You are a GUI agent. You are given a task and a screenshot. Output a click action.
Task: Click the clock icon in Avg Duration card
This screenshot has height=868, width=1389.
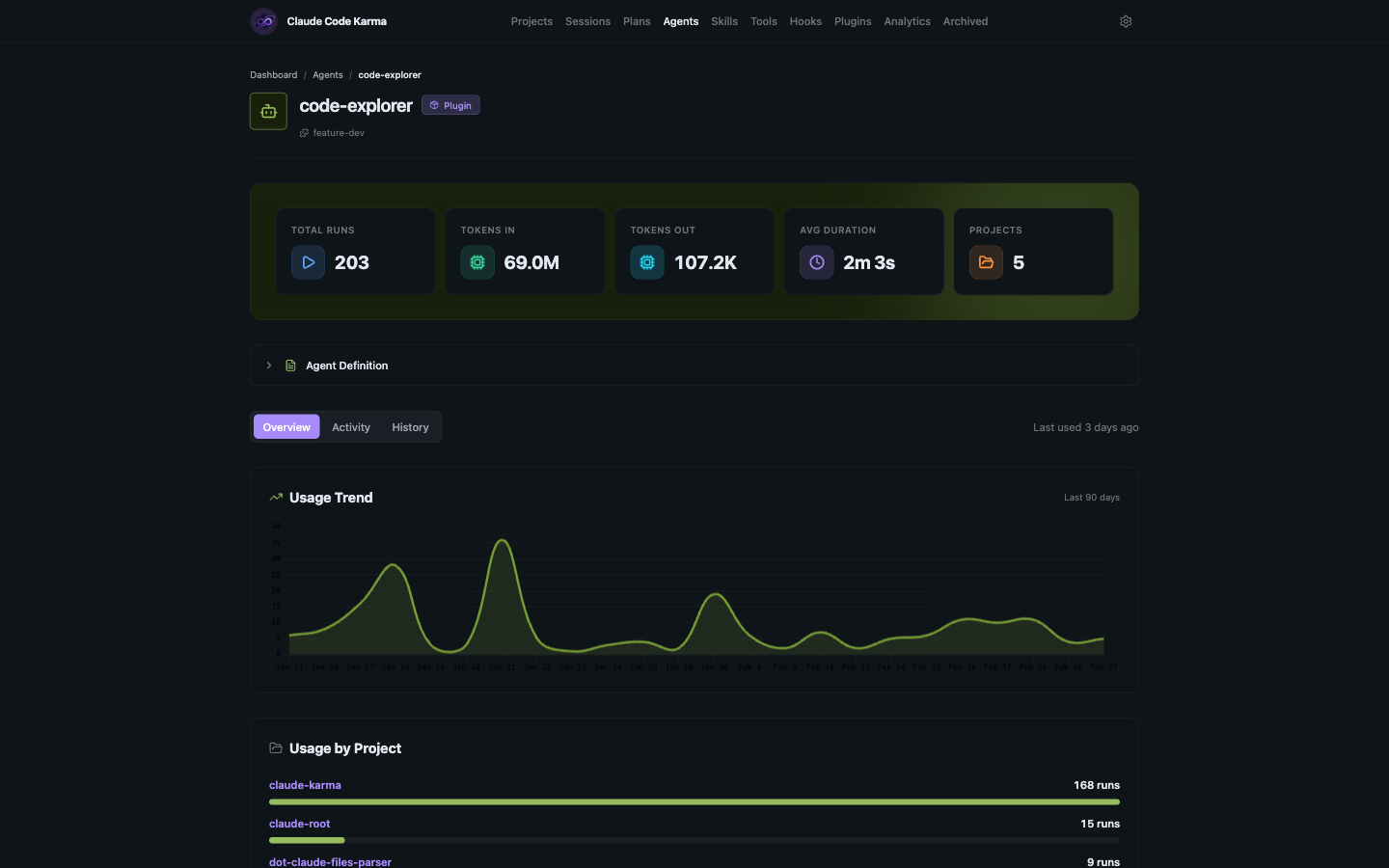[817, 262]
